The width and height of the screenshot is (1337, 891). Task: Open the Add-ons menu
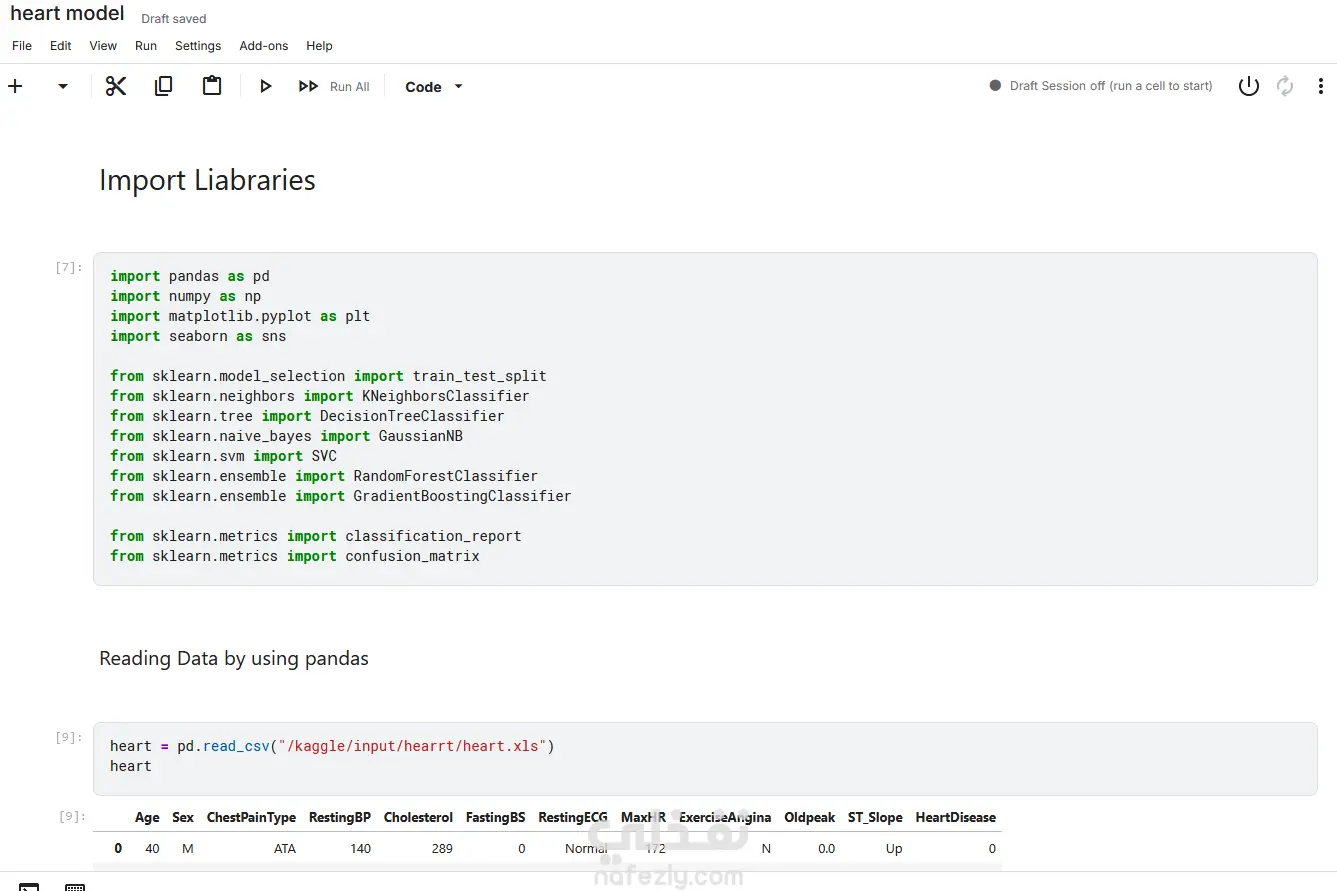point(263,46)
